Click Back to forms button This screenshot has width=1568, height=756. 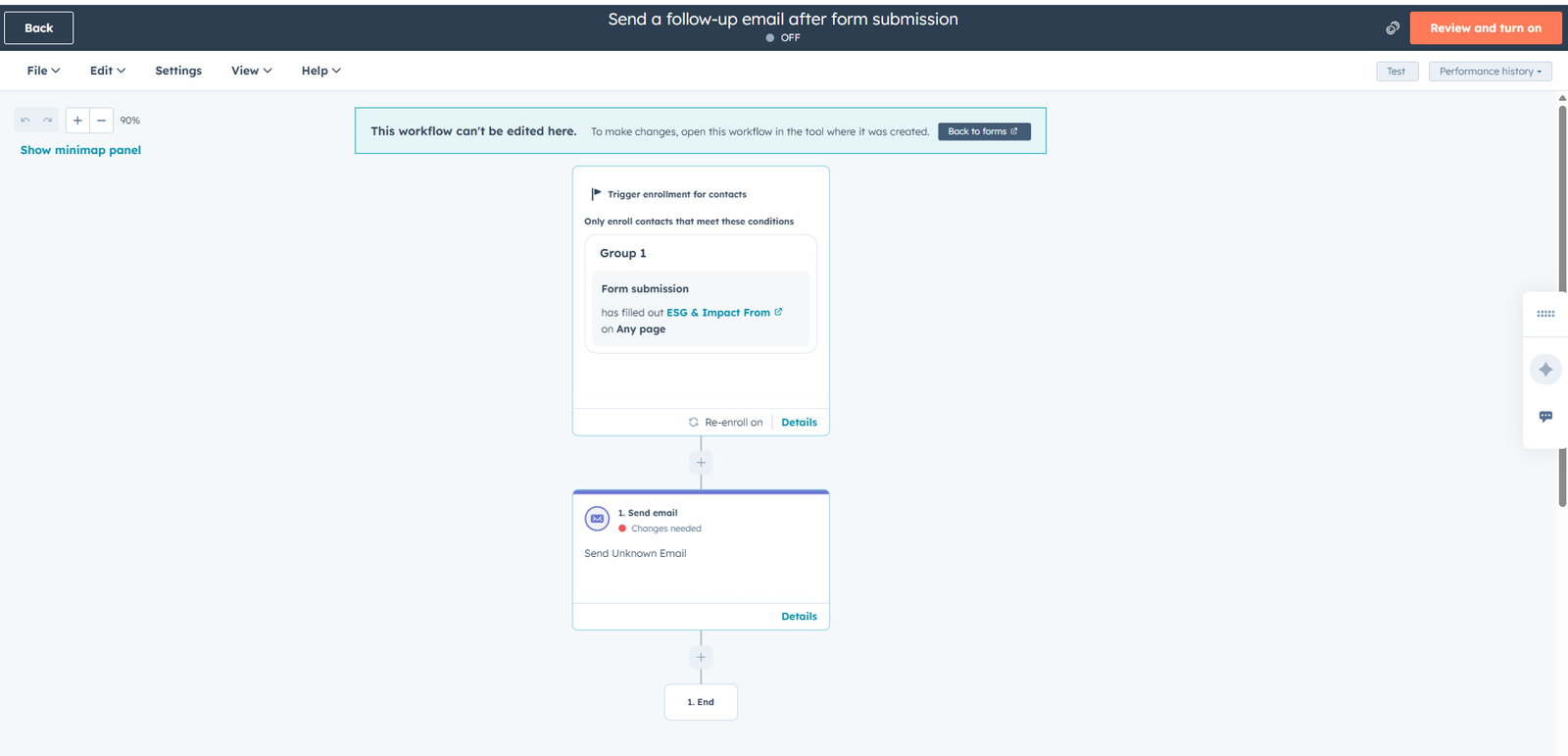(x=984, y=131)
